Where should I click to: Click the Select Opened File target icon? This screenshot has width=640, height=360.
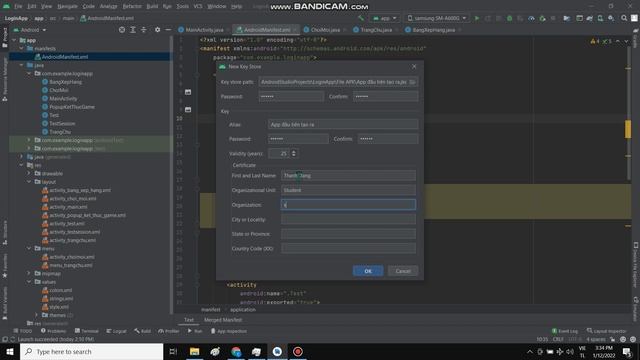(x=122, y=30)
